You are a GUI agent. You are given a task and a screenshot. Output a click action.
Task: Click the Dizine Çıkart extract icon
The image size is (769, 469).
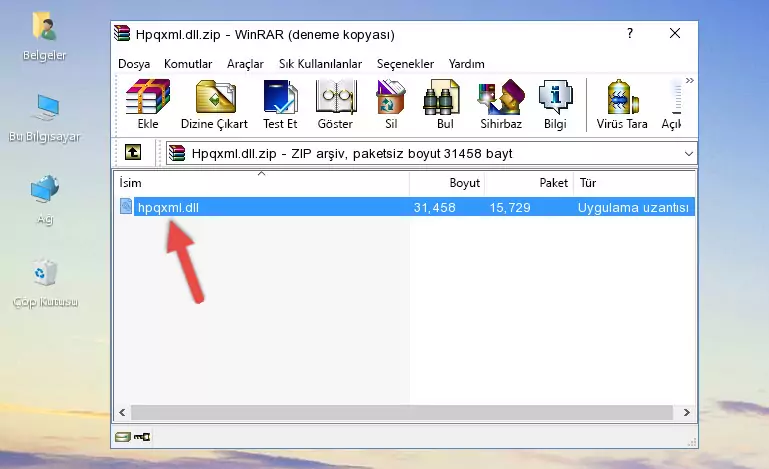click(214, 104)
